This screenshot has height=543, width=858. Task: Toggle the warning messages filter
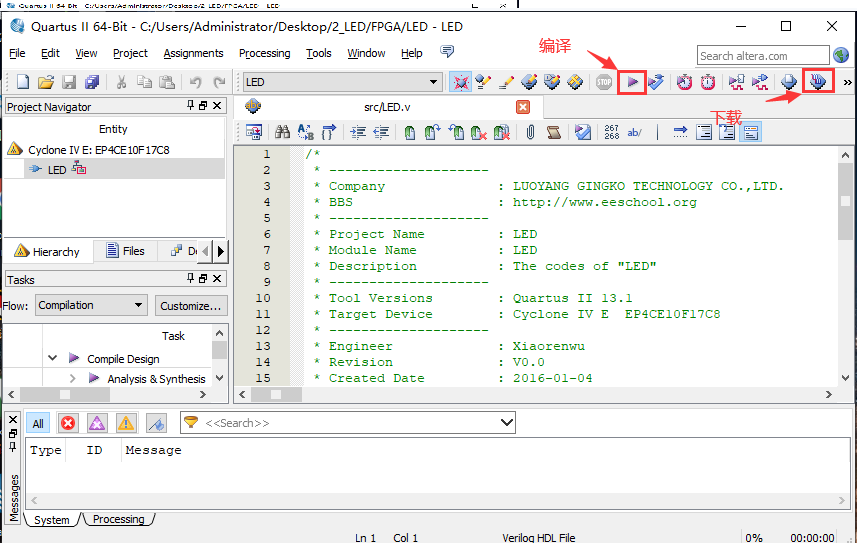click(x=126, y=423)
